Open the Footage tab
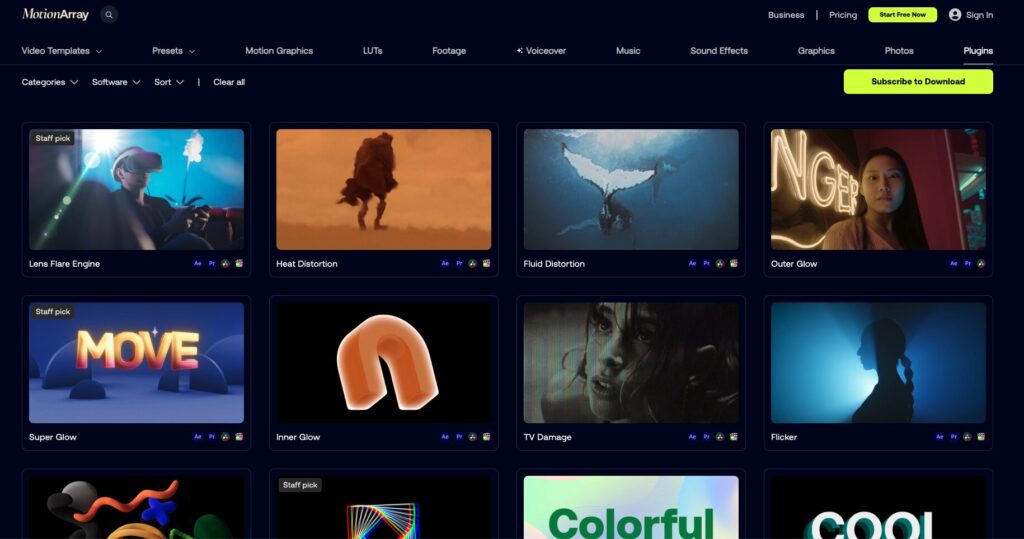Image resolution: width=1024 pixels, height=539 pixels. [x=449, y=50]
